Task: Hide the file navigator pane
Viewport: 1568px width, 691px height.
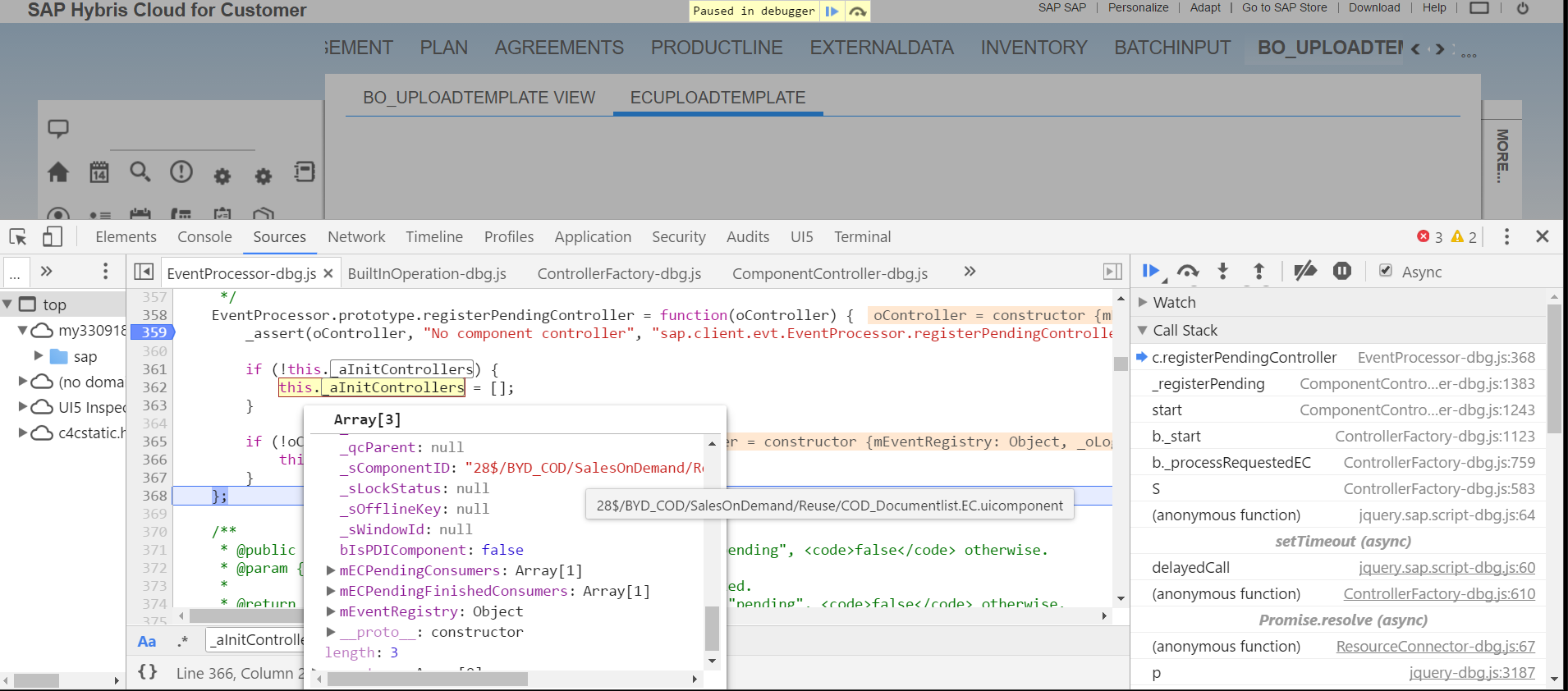Action: click(144, 272)
